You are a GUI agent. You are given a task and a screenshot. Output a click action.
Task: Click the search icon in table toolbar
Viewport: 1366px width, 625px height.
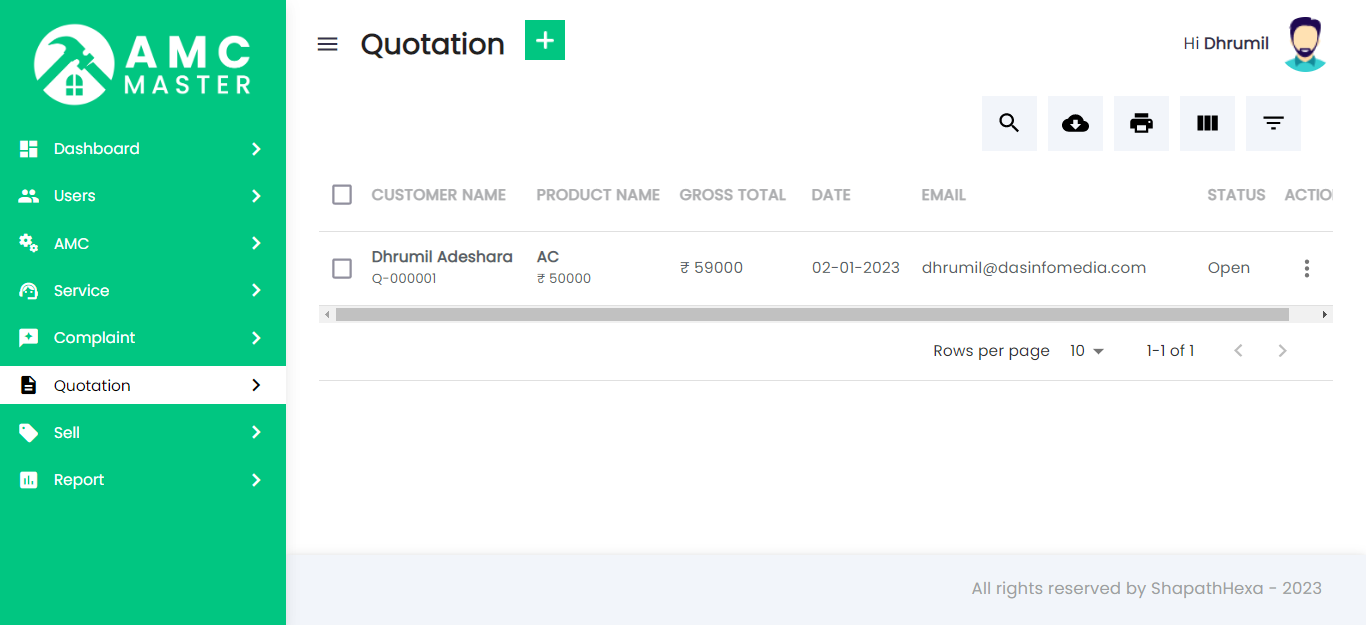coord(1009,123)
